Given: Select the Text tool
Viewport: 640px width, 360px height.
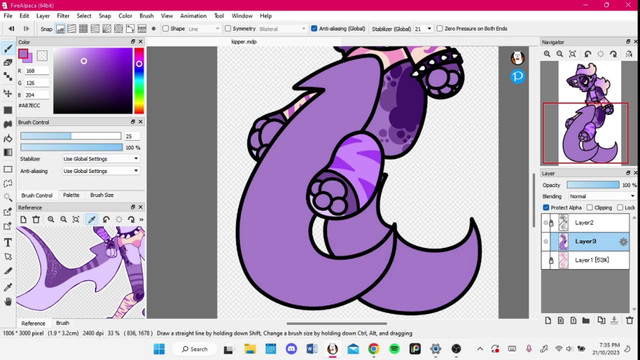Looking at the screenshot, I should (x=8, y=242).
